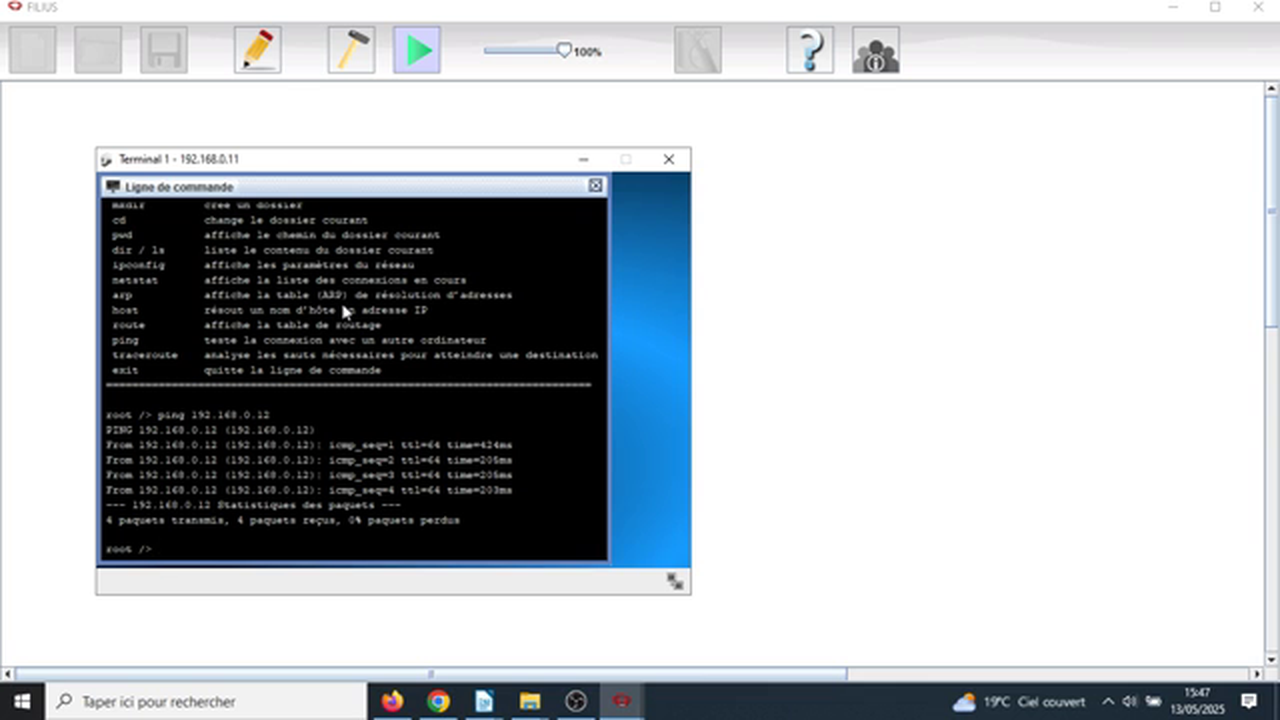Click the hammer documentation mode icon
1280x720 pixels.
click(x=351, y=50)
